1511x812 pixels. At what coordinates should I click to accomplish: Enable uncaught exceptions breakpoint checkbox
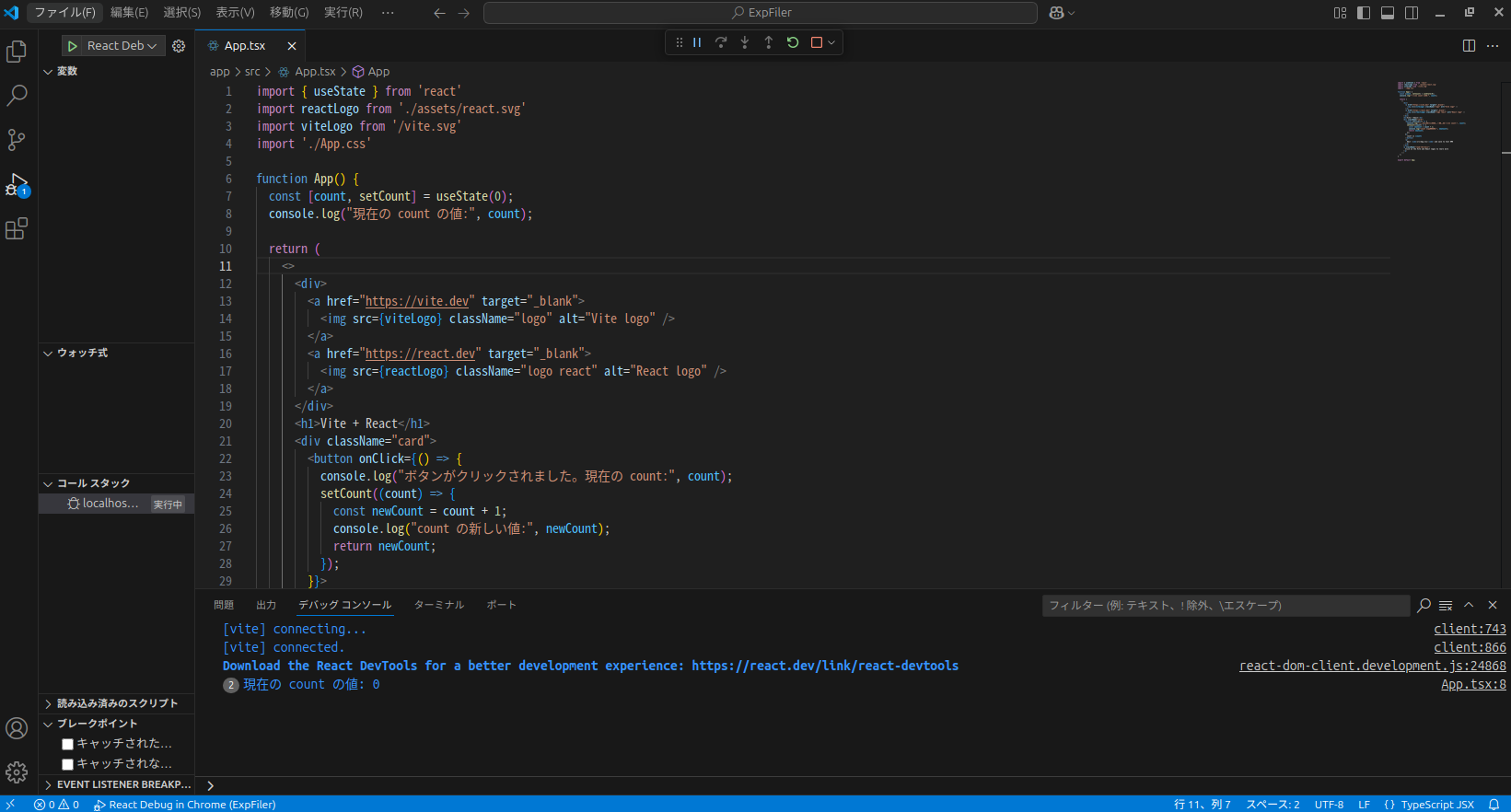67,764
